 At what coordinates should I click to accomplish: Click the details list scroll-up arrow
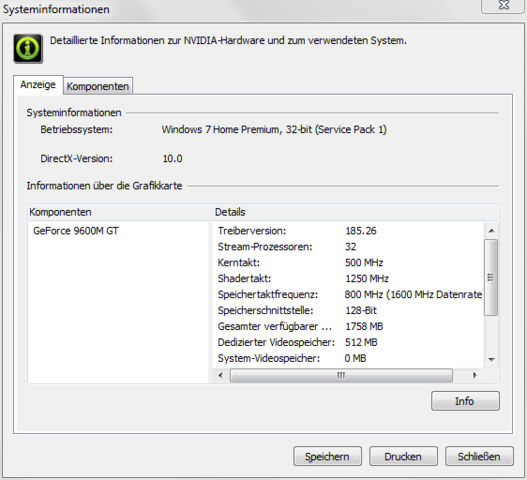(491, 231)
